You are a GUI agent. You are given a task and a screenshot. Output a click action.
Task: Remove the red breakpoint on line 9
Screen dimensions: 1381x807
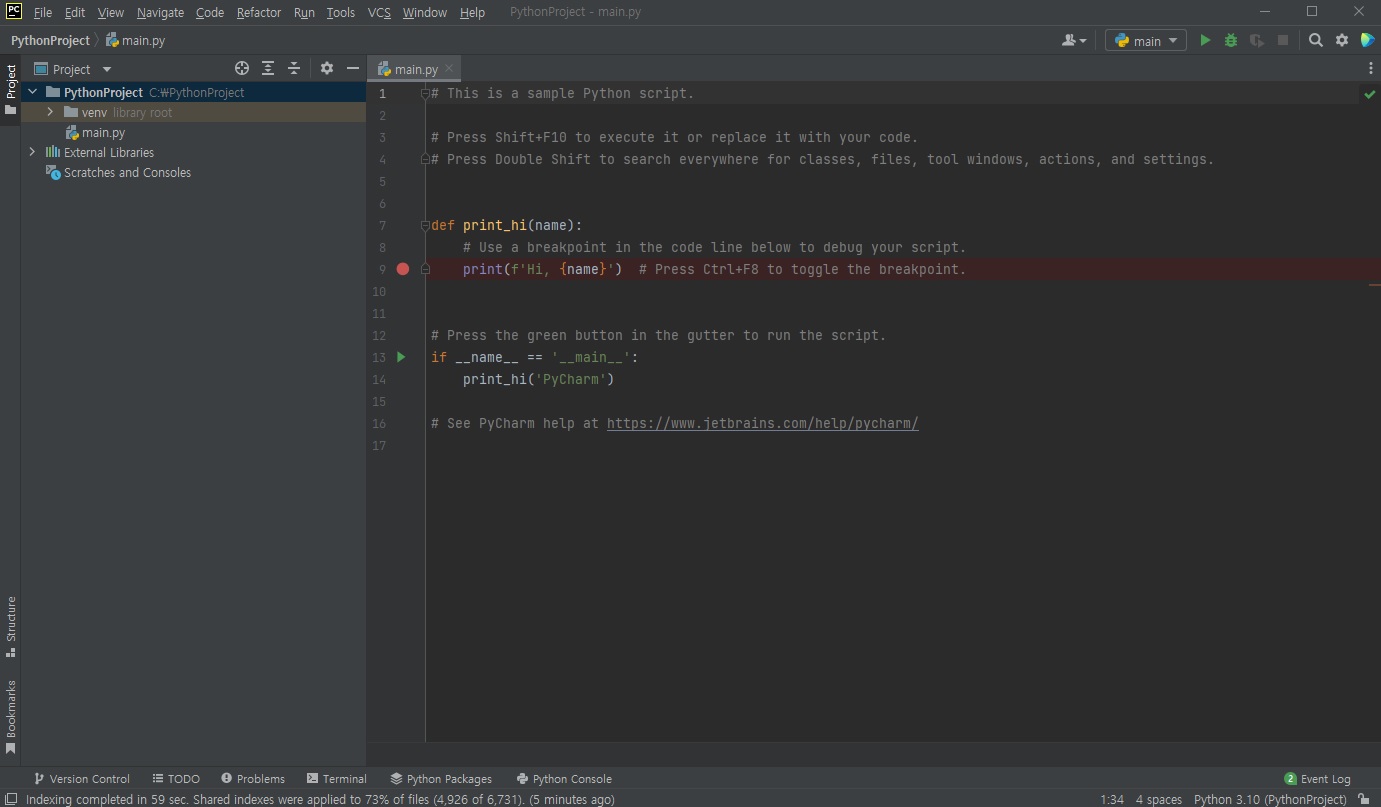click(403, 269)
